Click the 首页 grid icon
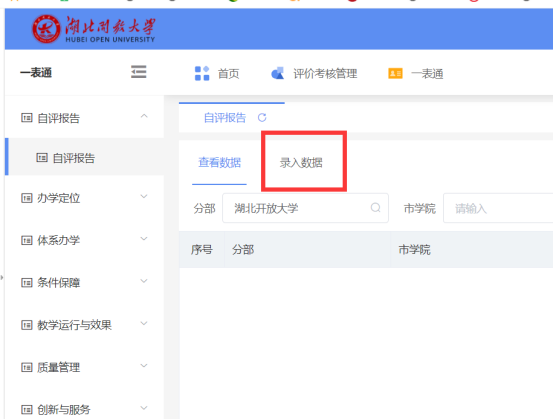554x420 pixels. pos(202,73)
